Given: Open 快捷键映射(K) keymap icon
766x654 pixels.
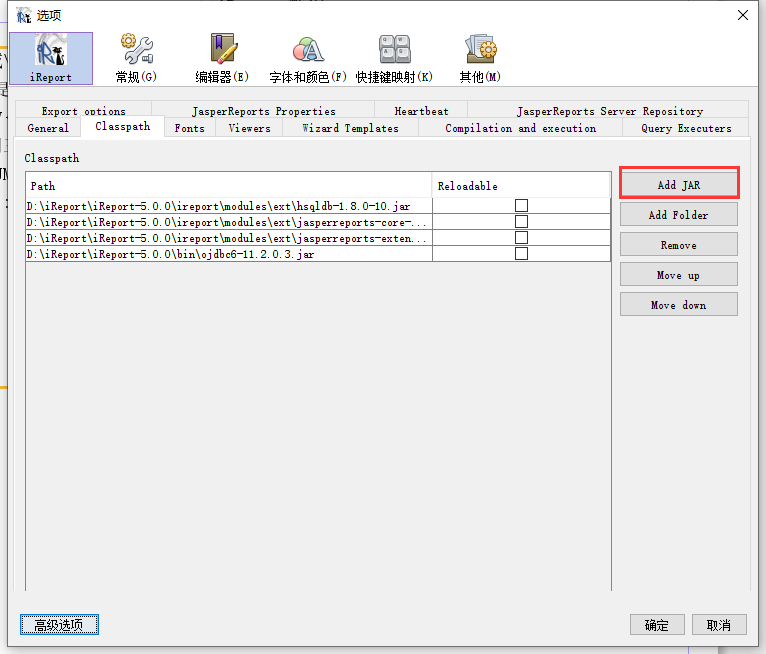Looking at the screenshot, I should (x=394, y=58).
